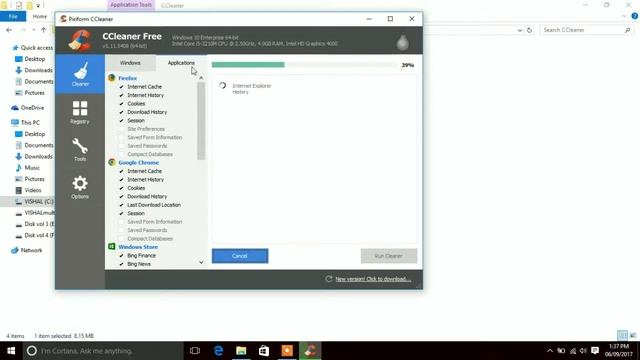Viewport: 640px width, 360px height.
Task: Click the Explorer help icon
Action: [x=634, y=16]
